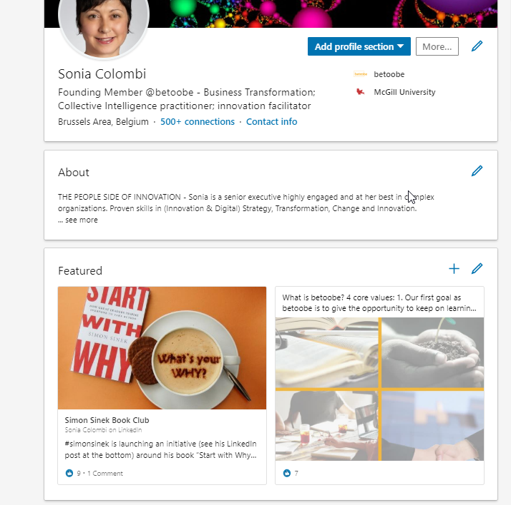Click the 1 Comment count
Screen dimensions: 511x505
(x=105, y=473)
